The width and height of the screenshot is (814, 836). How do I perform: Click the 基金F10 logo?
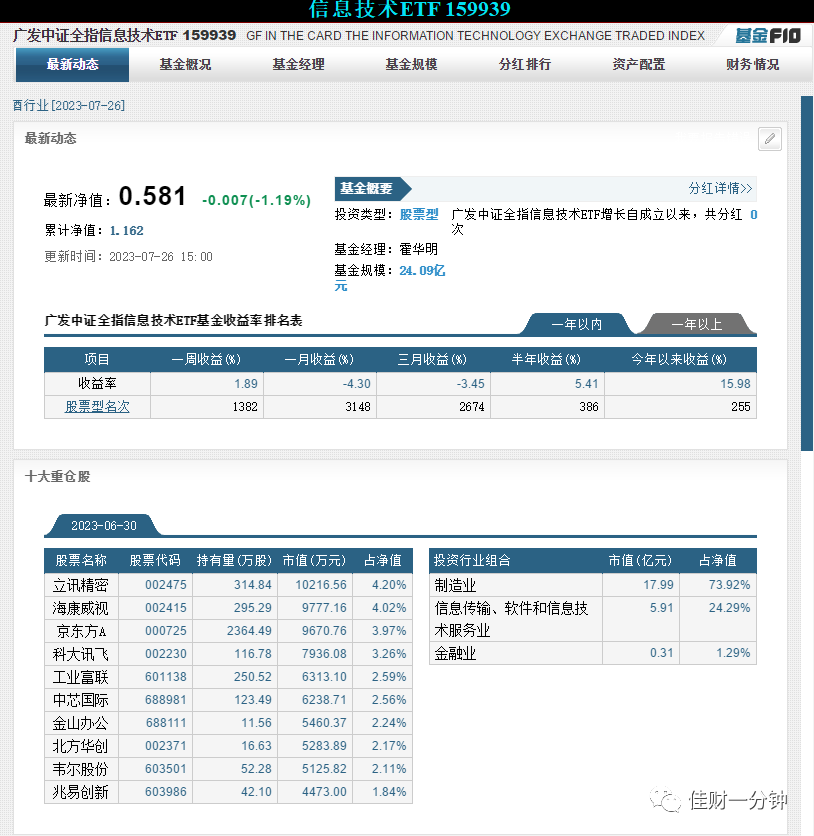[x=768, y=36]
